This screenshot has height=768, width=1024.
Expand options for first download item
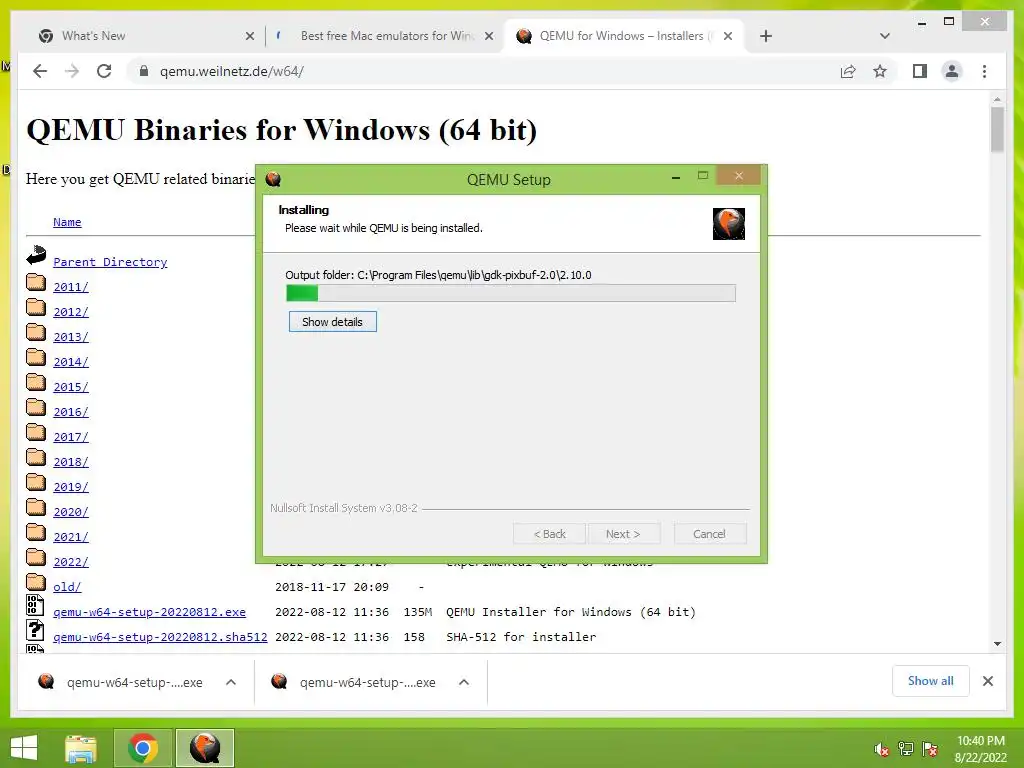(x=231, y=682)
